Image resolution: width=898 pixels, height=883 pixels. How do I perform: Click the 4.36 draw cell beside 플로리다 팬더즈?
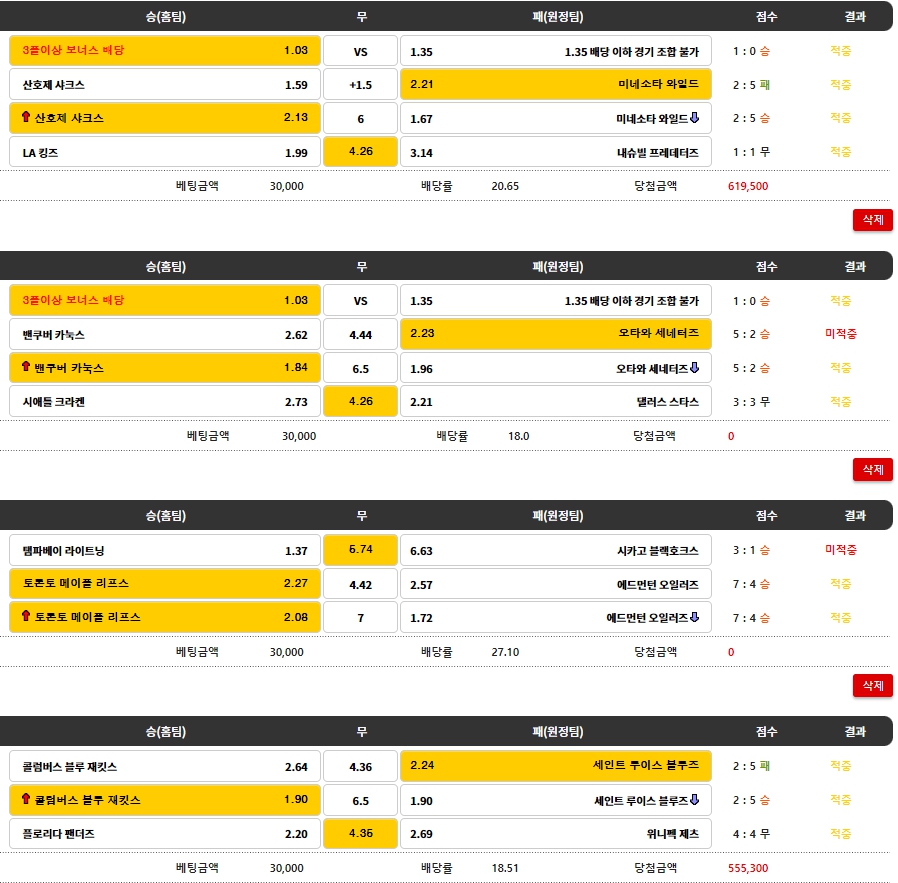point(360,833)
